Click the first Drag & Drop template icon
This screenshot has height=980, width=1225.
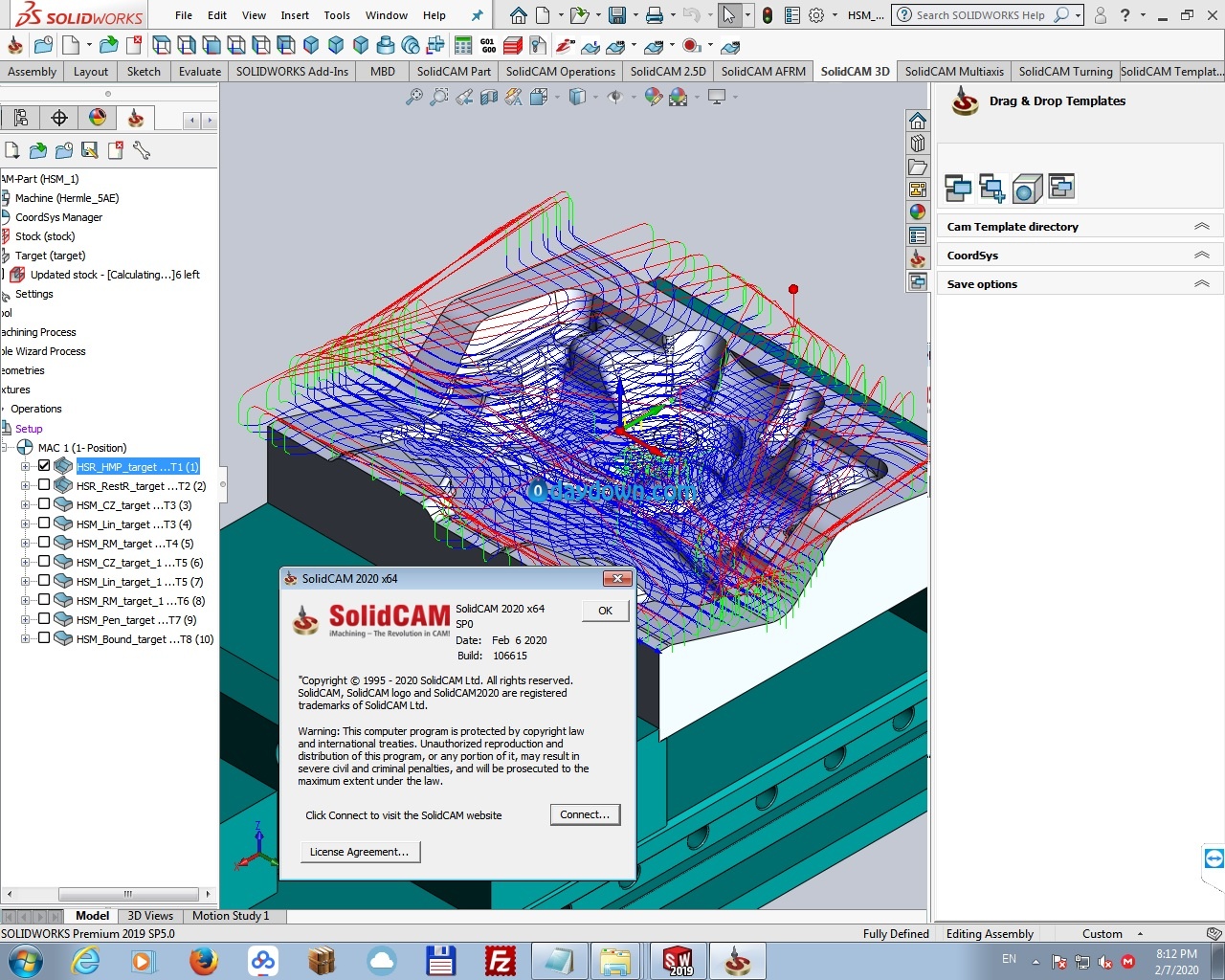(x=958, y=188)
